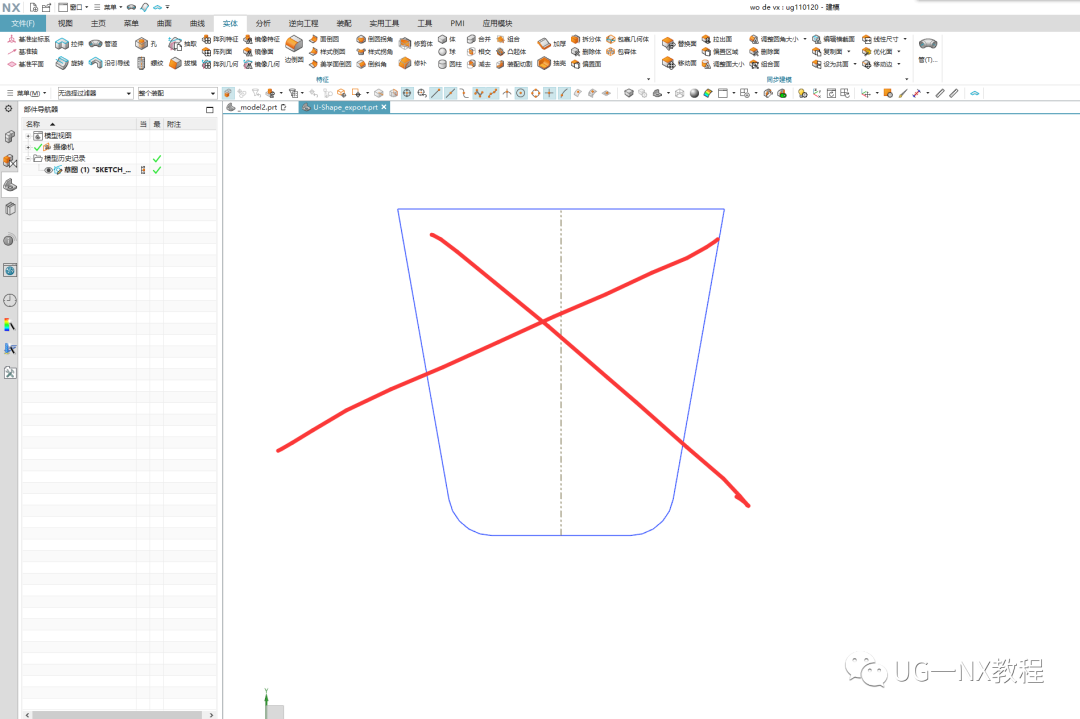Image resolution: width=1080 pixels, height=719 pixels.
Task: Open the 菜单(M) dropdown in selection bar
Action: [x=26, y=93]
